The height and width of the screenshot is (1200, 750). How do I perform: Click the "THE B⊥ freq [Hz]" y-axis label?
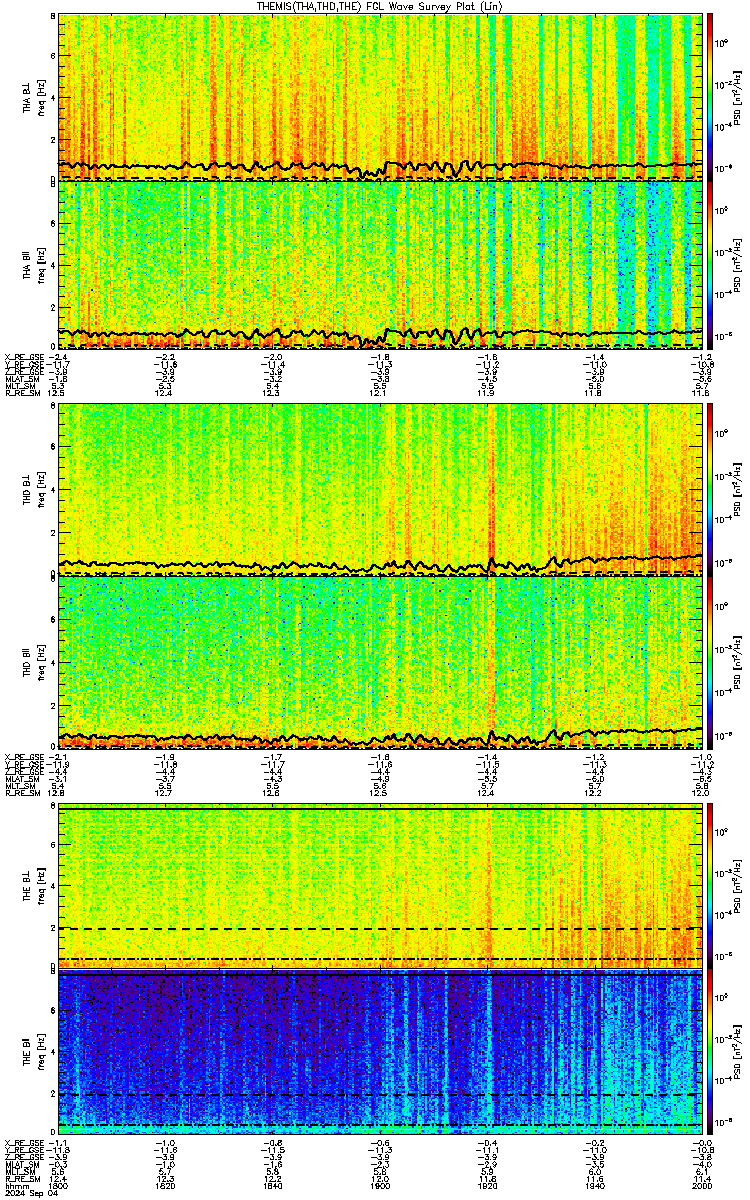click(x=35, y=886)
